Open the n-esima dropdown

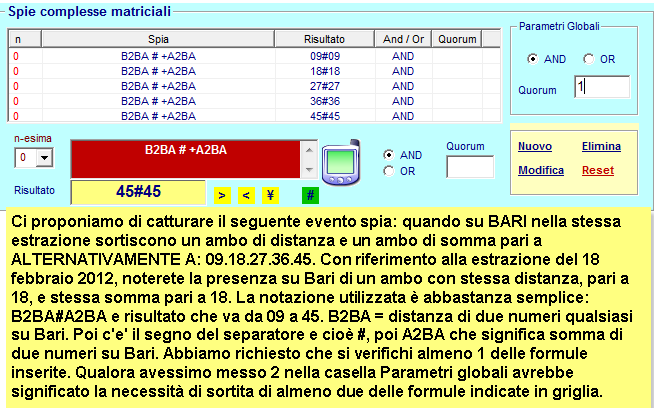coord(44,158)
